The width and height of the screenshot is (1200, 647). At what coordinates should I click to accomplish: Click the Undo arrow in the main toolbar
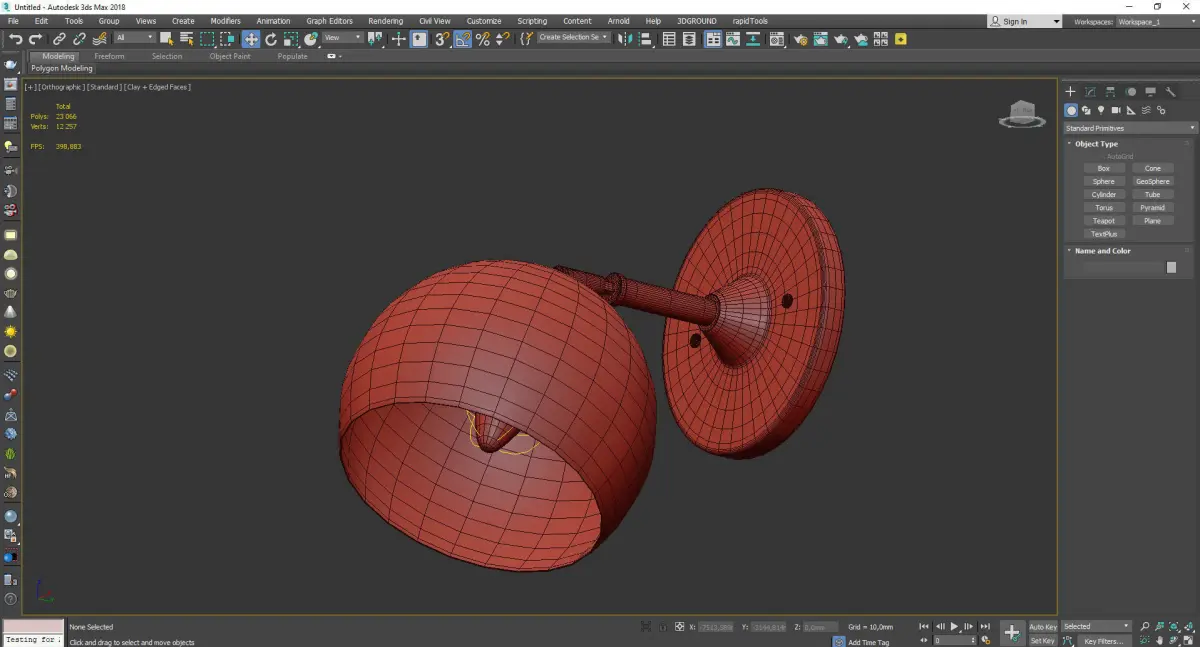point(15,39)
